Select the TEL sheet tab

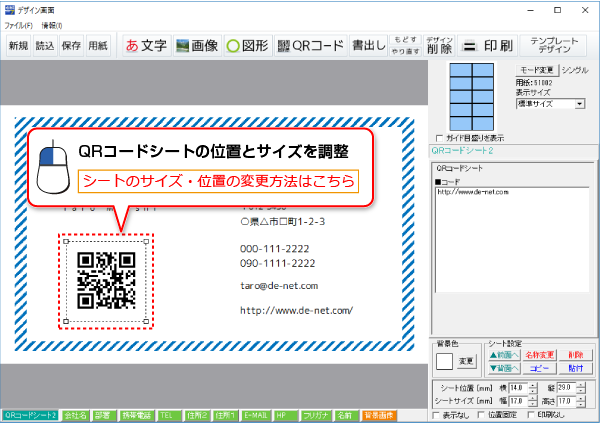point(167,415)
